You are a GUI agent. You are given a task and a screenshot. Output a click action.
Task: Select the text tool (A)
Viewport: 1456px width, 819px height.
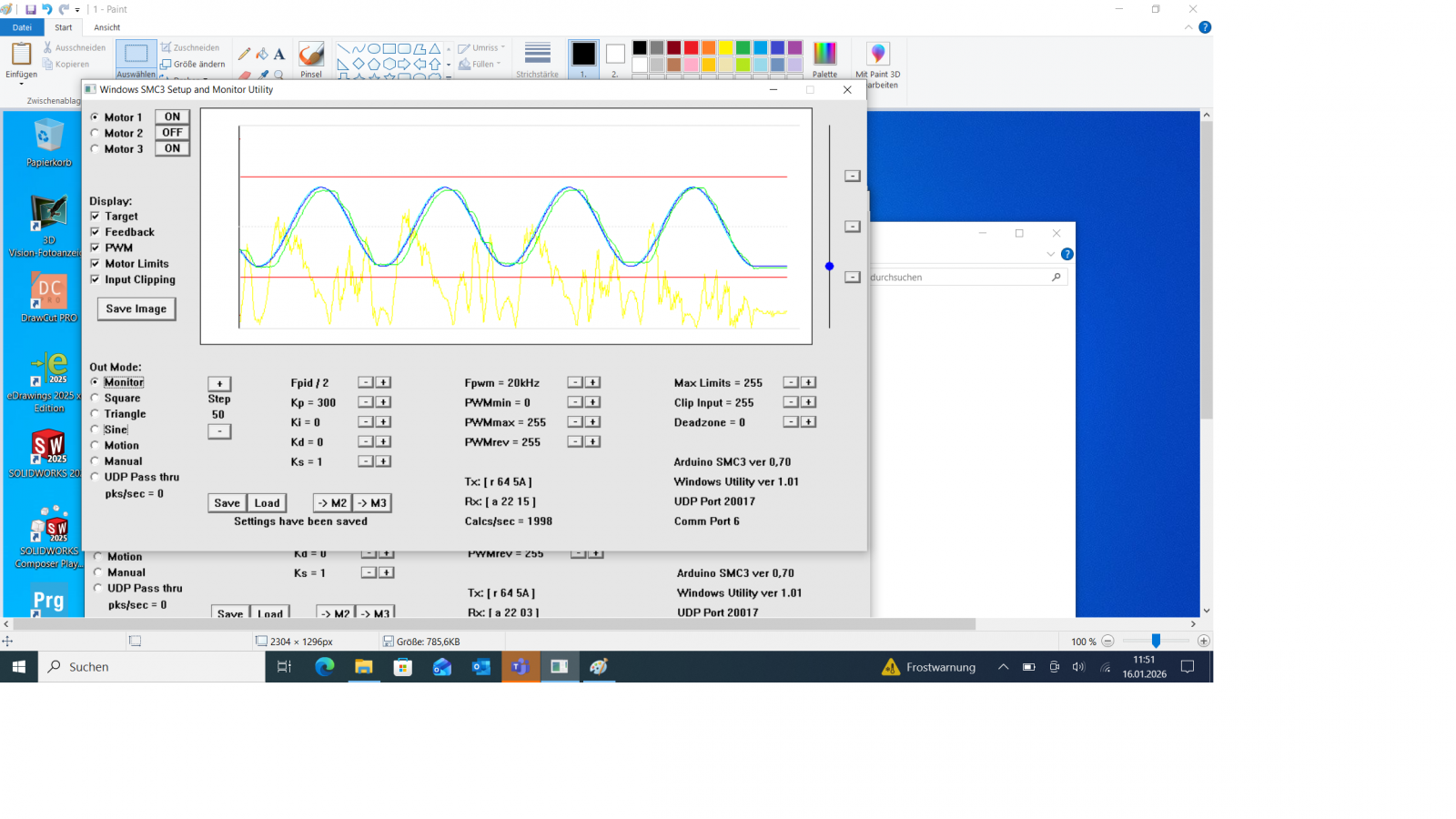(x=279, y=54)
